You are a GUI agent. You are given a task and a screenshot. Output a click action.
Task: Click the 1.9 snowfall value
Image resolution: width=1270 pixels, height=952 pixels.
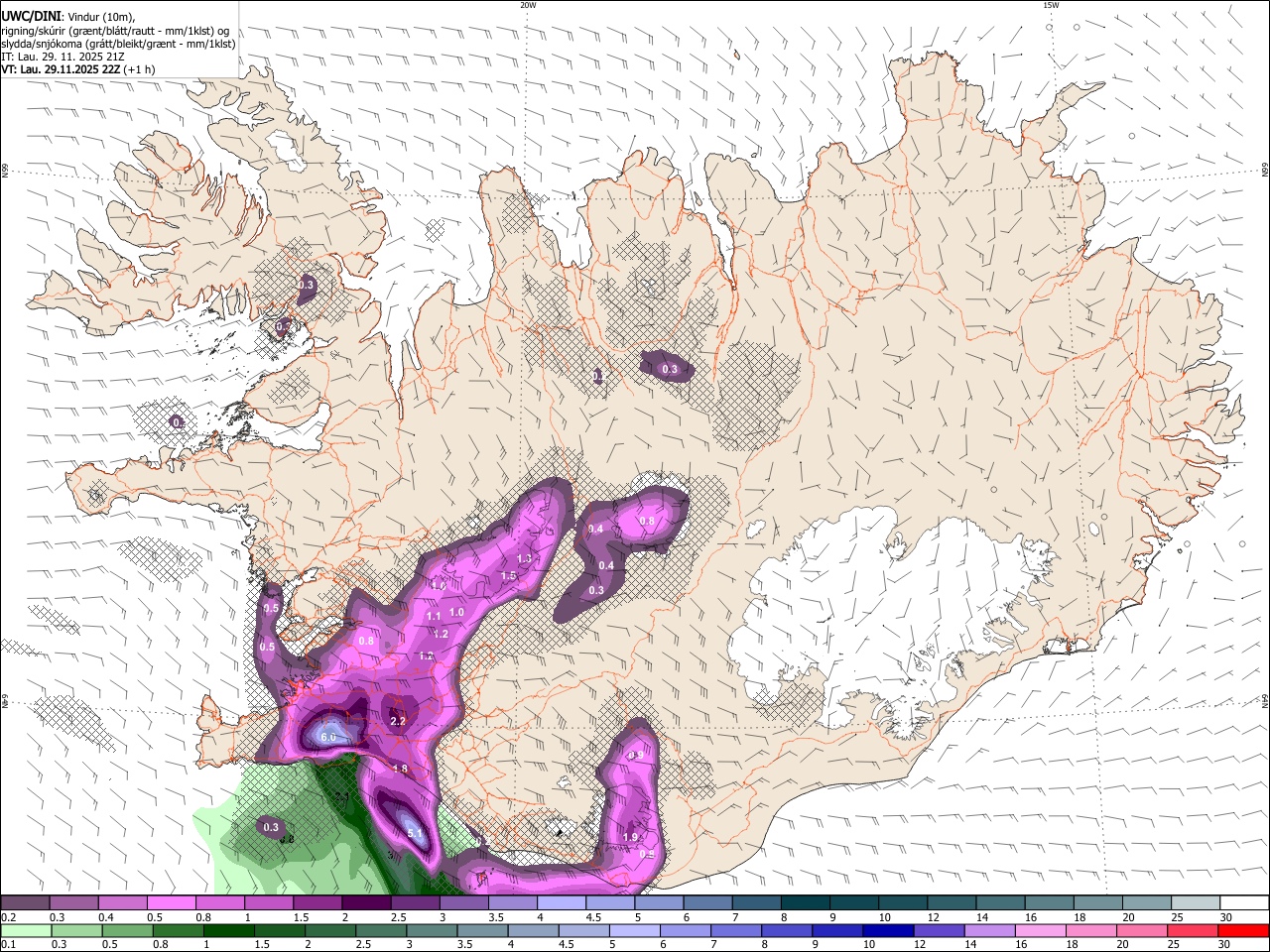pyautogui.click(x=630, y=837)
